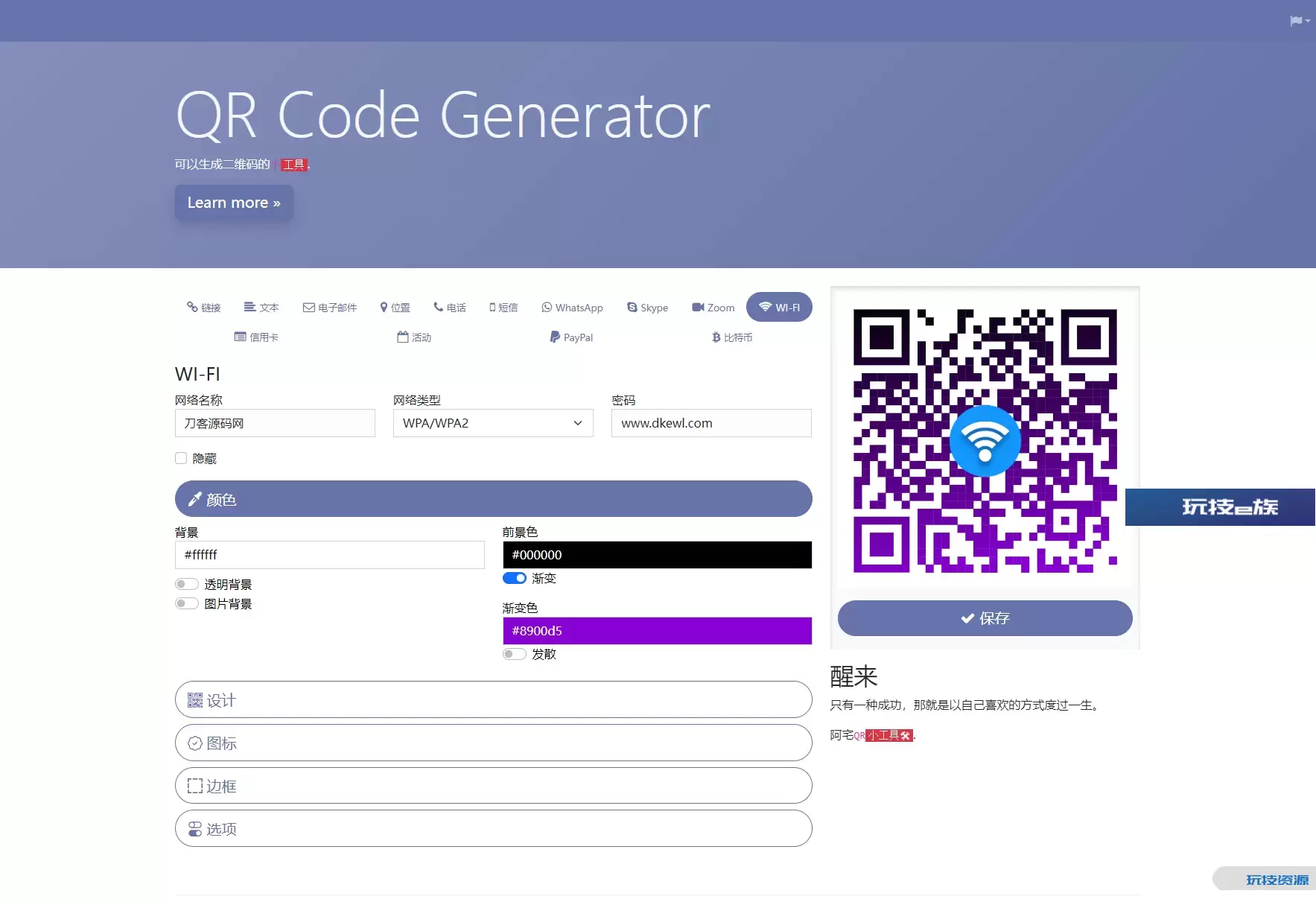This screenshot has width=1316, height=902.
Task: Check the 隐藏 hidden checkbox
Action: [x=181, y=458]
